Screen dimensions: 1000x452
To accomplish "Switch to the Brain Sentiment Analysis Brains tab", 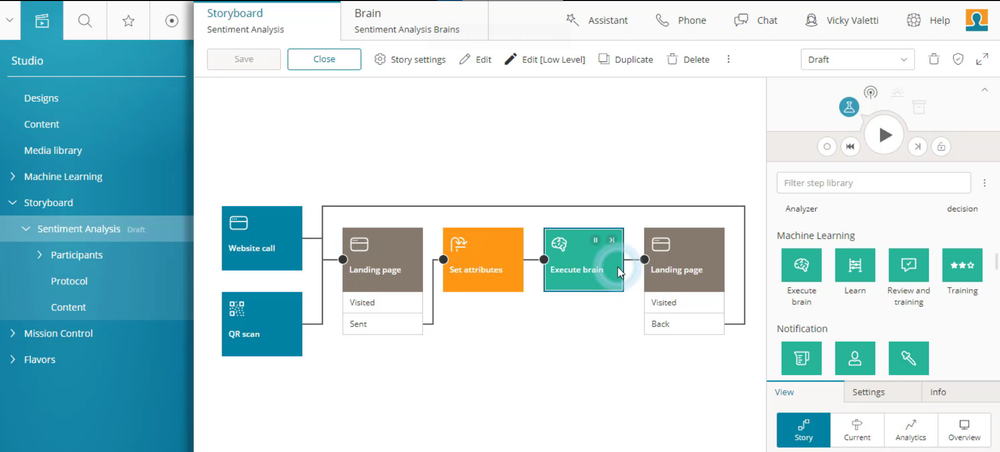I will 415,20.
